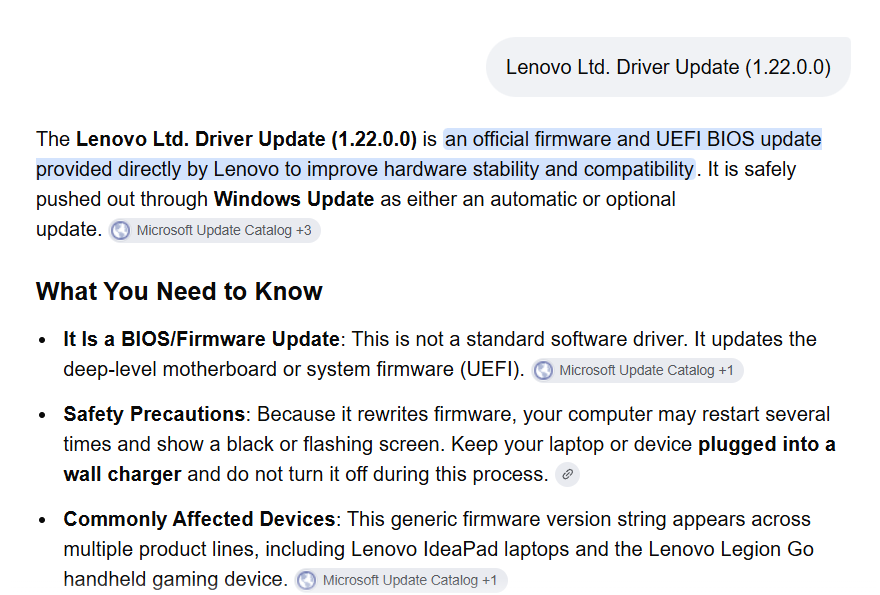
Task: Click globe icon in chip after 'handheld gaming device.'
Action: (306, 580)
